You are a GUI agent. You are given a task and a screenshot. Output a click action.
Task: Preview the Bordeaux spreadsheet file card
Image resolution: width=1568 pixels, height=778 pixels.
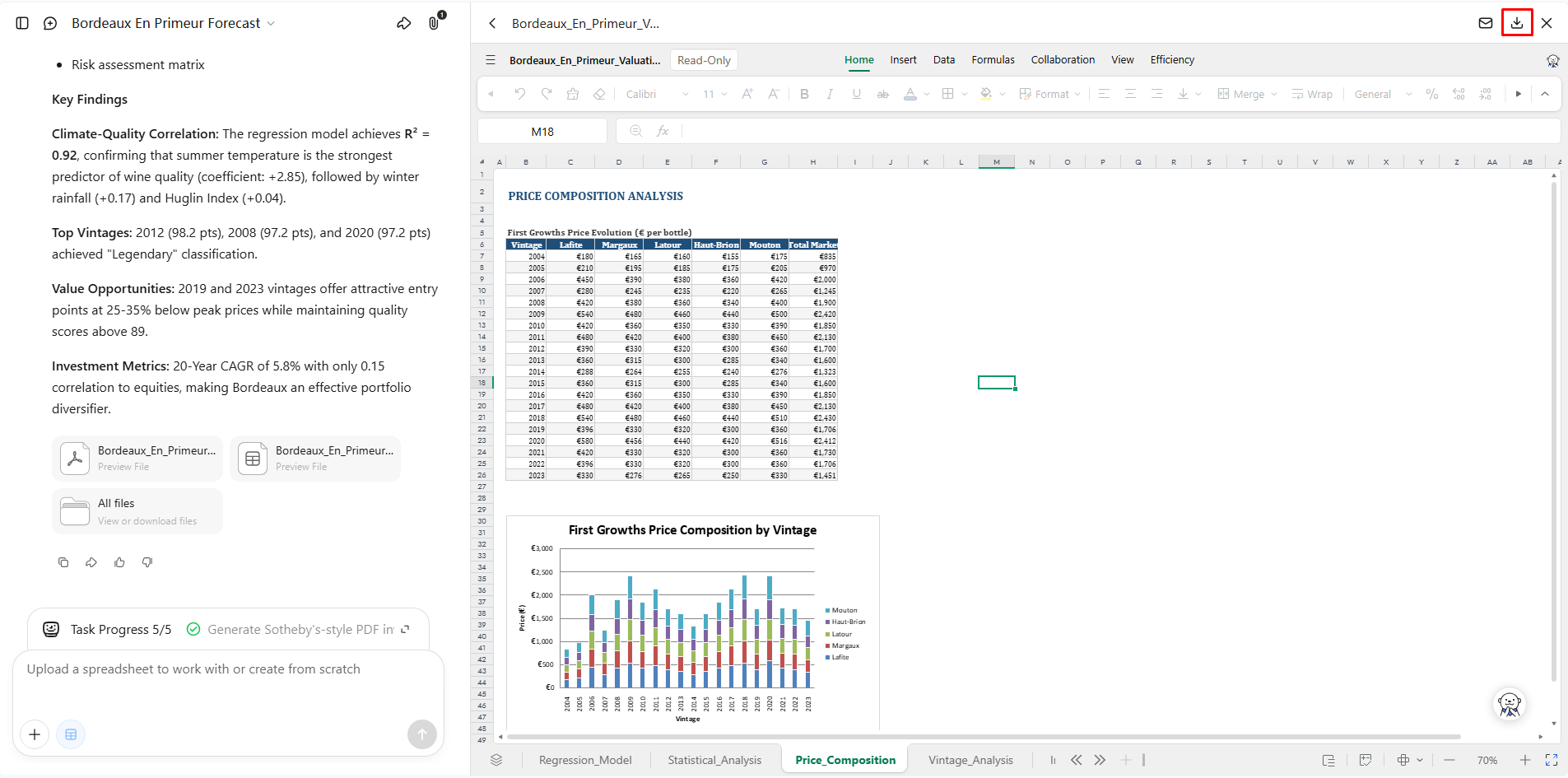315,459
